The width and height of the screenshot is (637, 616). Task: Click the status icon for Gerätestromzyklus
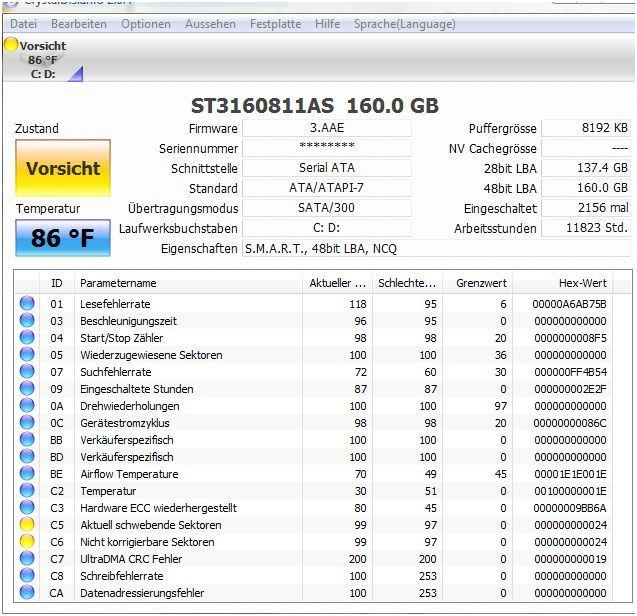pos(27,423)
